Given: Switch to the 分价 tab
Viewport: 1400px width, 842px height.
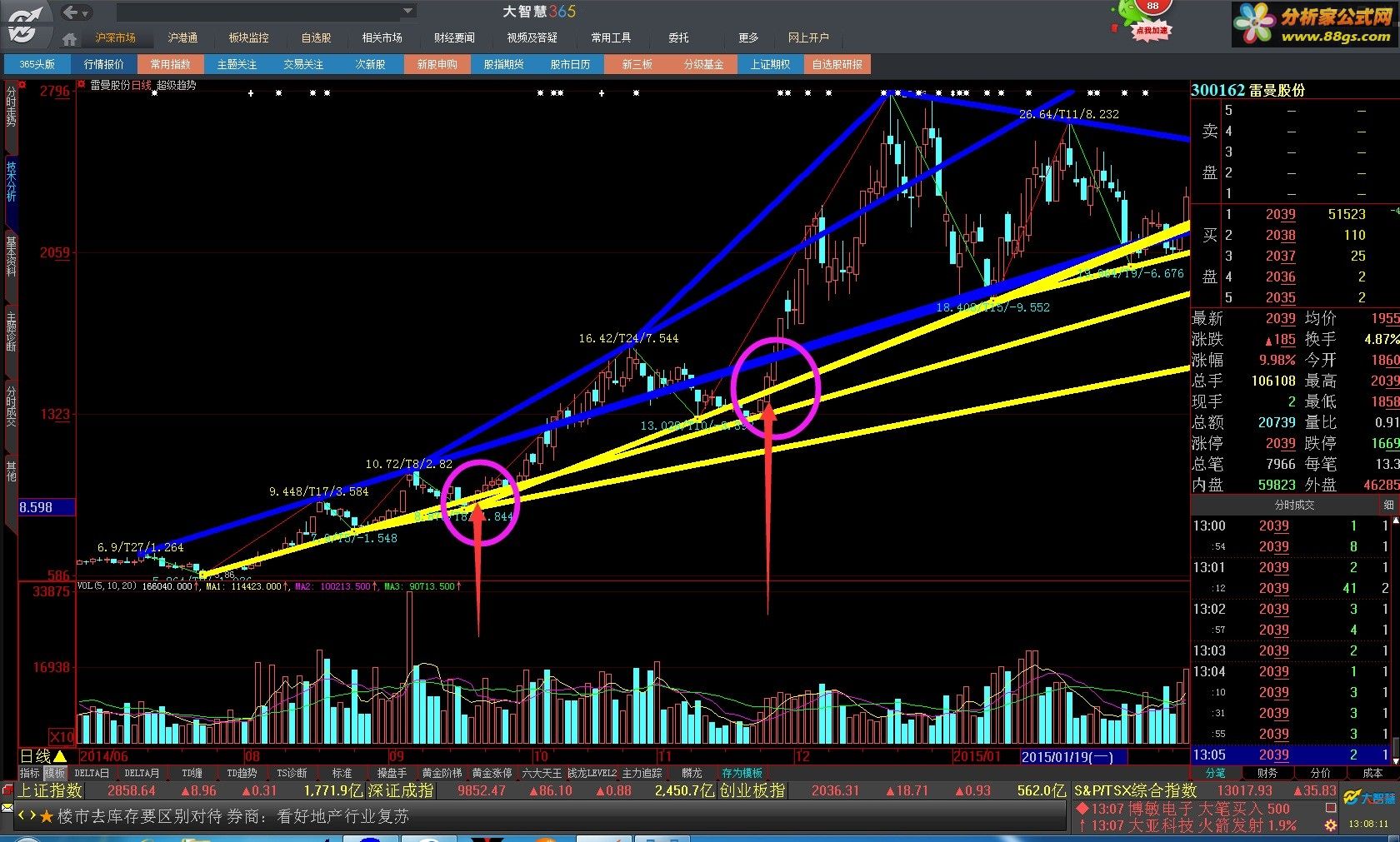Looking at the screenshot, I should pos(1320,773).
